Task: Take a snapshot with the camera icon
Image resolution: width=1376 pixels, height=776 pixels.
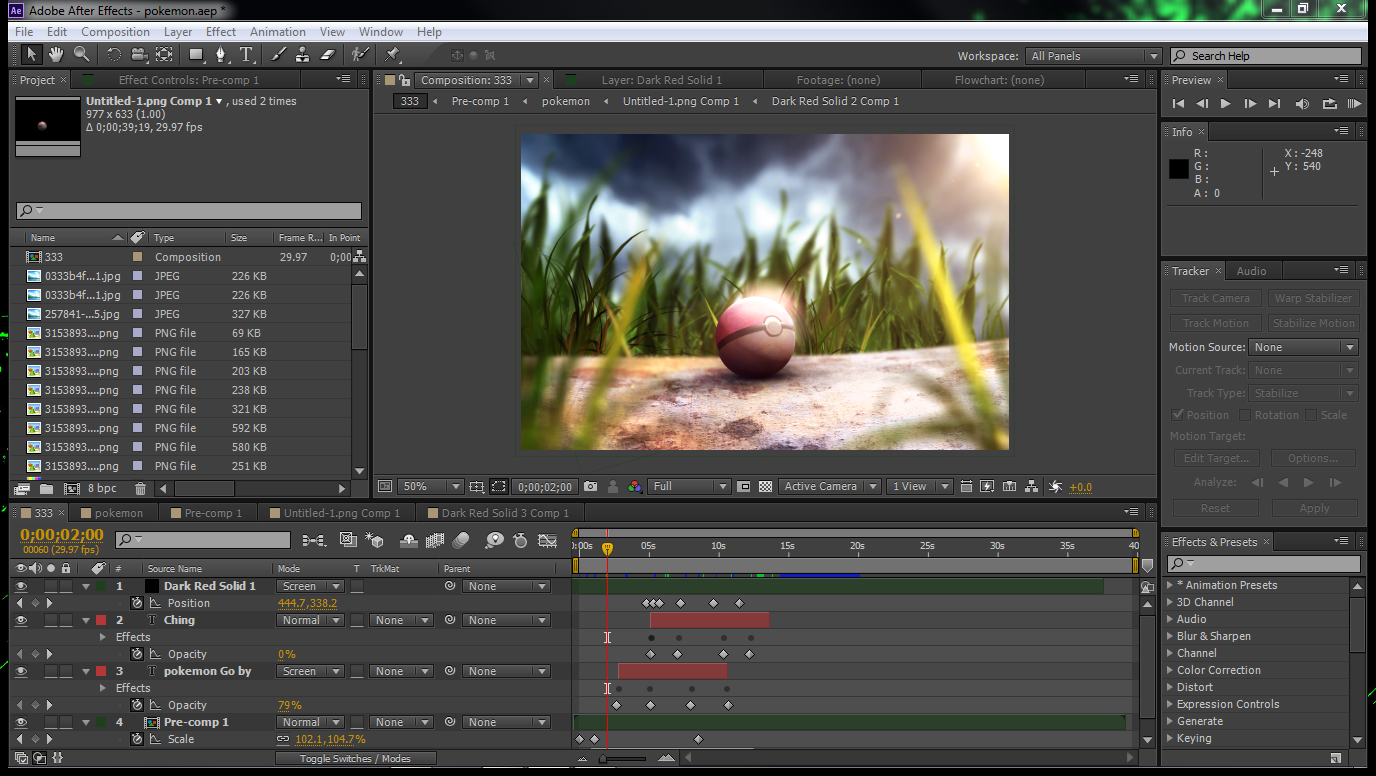Action: (x=590, y=487)
